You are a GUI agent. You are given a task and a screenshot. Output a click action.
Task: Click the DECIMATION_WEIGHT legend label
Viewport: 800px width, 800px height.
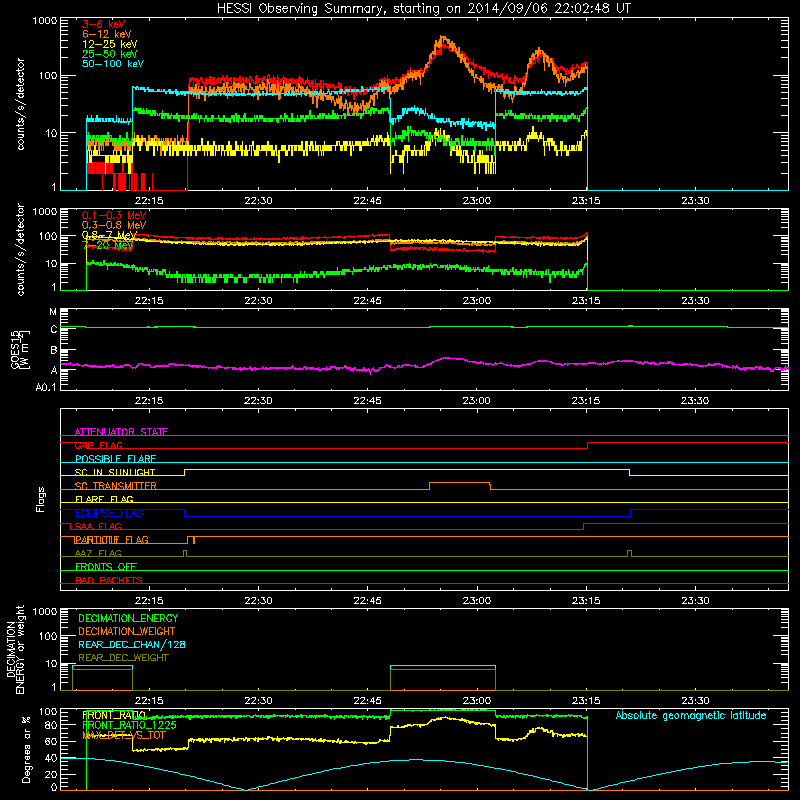tap(127, 632)
